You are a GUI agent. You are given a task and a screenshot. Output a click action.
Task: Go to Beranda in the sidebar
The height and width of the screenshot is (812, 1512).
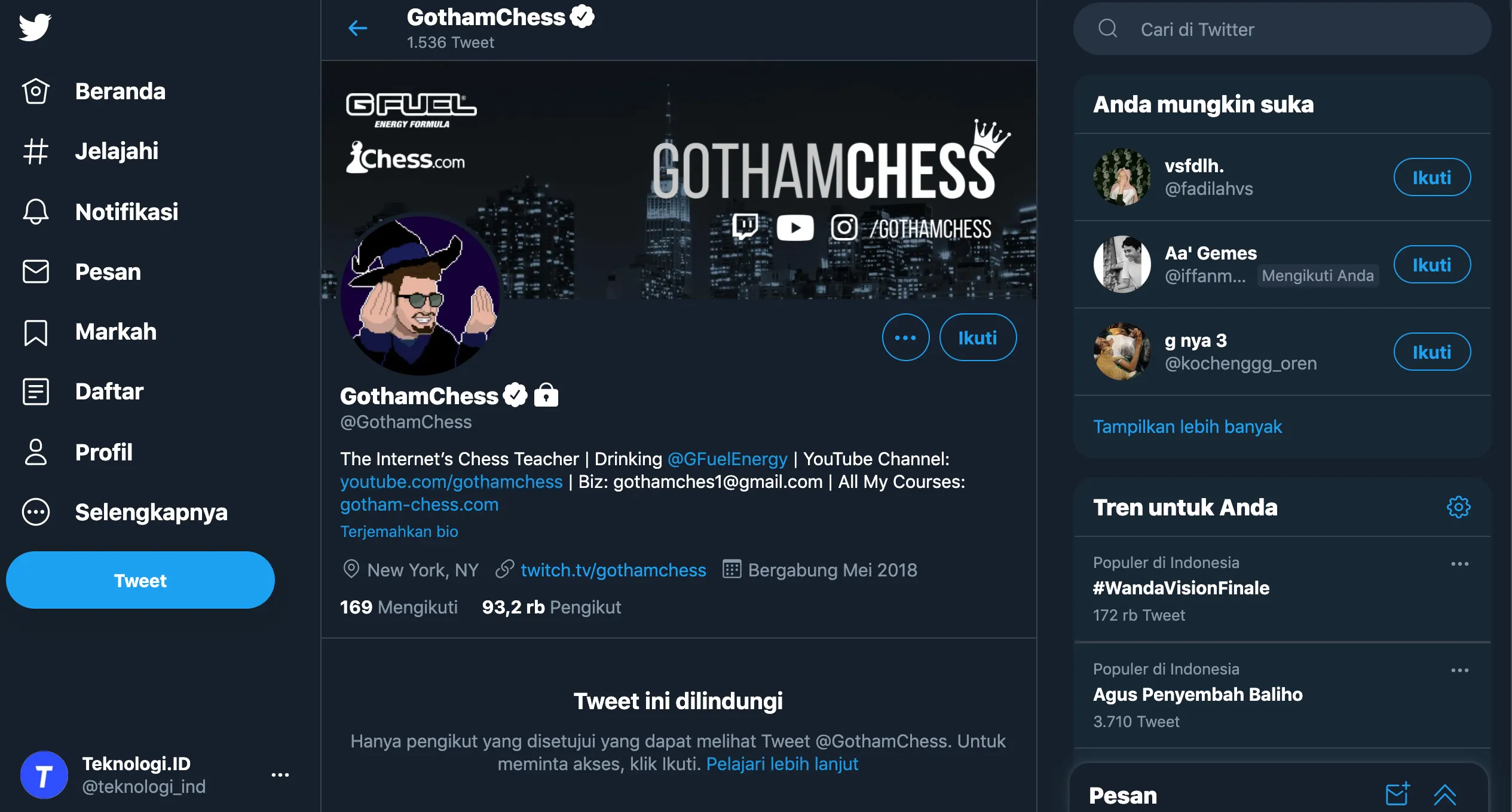coord(120,91)
